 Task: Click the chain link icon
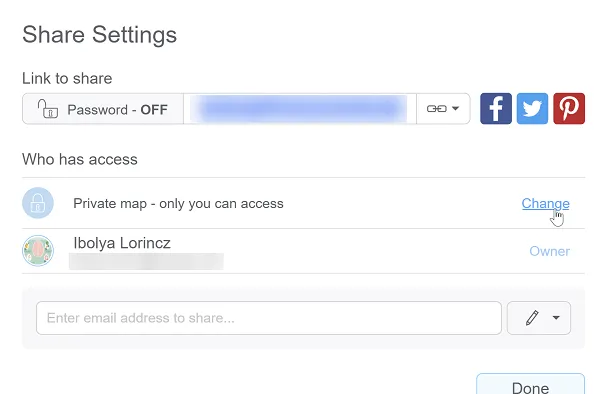pos(437,109)
